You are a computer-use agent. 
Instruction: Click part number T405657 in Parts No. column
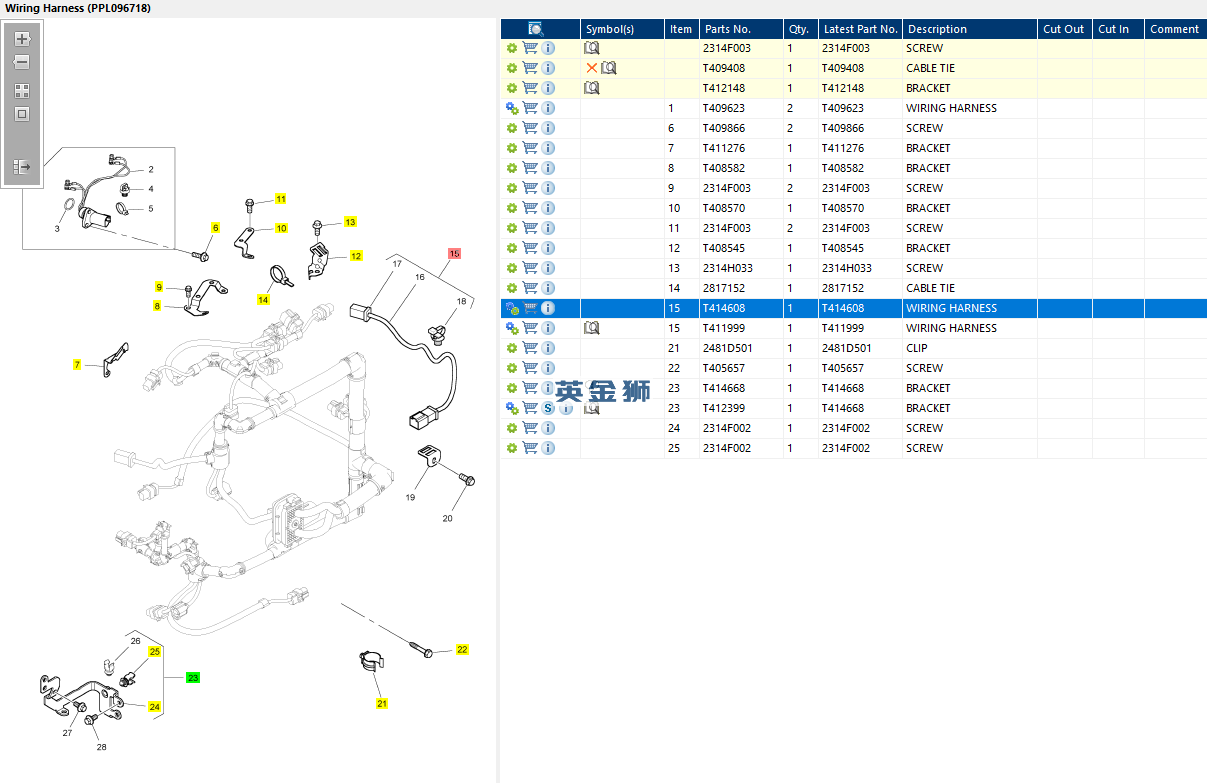[x=723, y=368]
